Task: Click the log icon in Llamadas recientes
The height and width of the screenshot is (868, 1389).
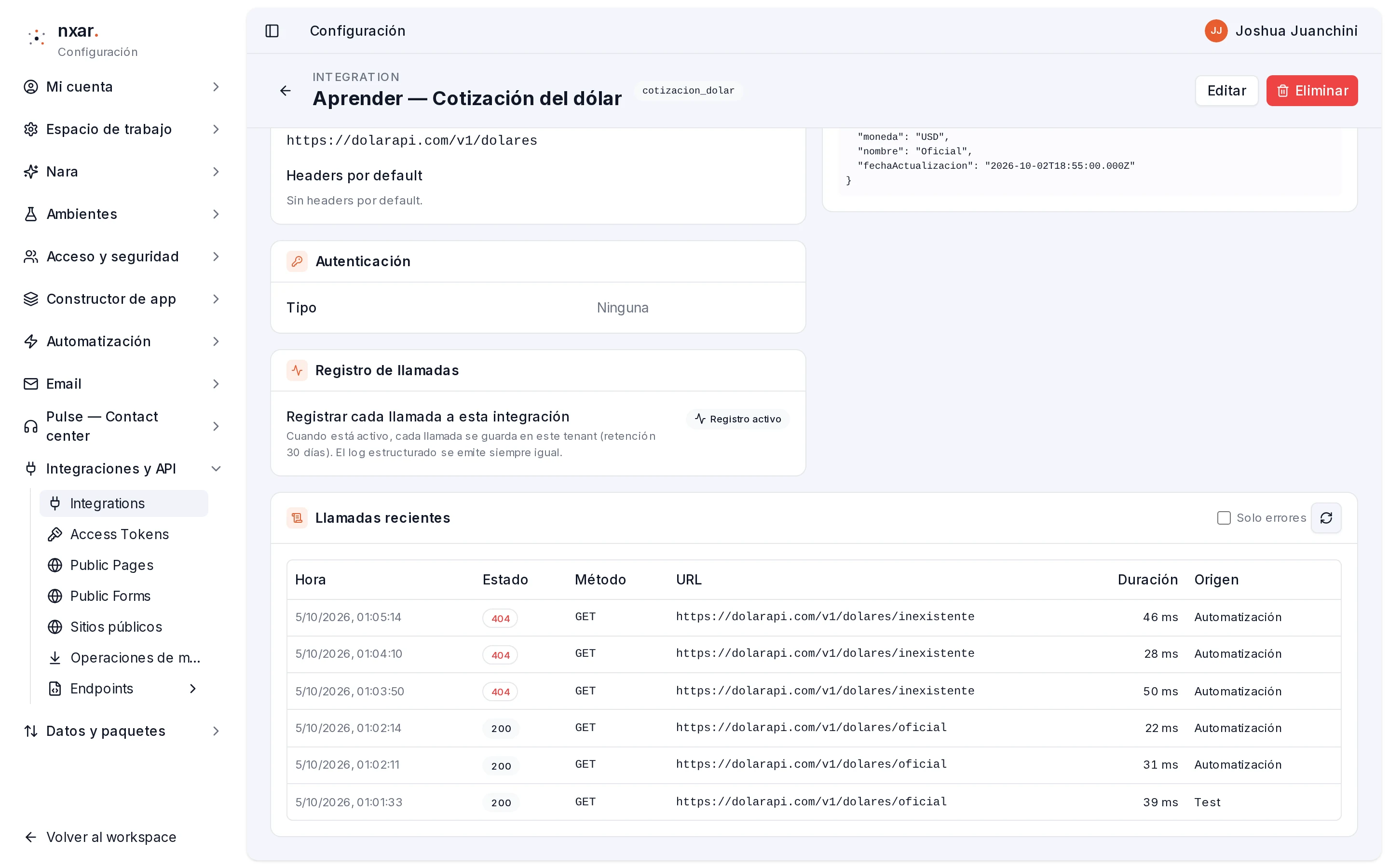Action: click(x=297, y=518)
